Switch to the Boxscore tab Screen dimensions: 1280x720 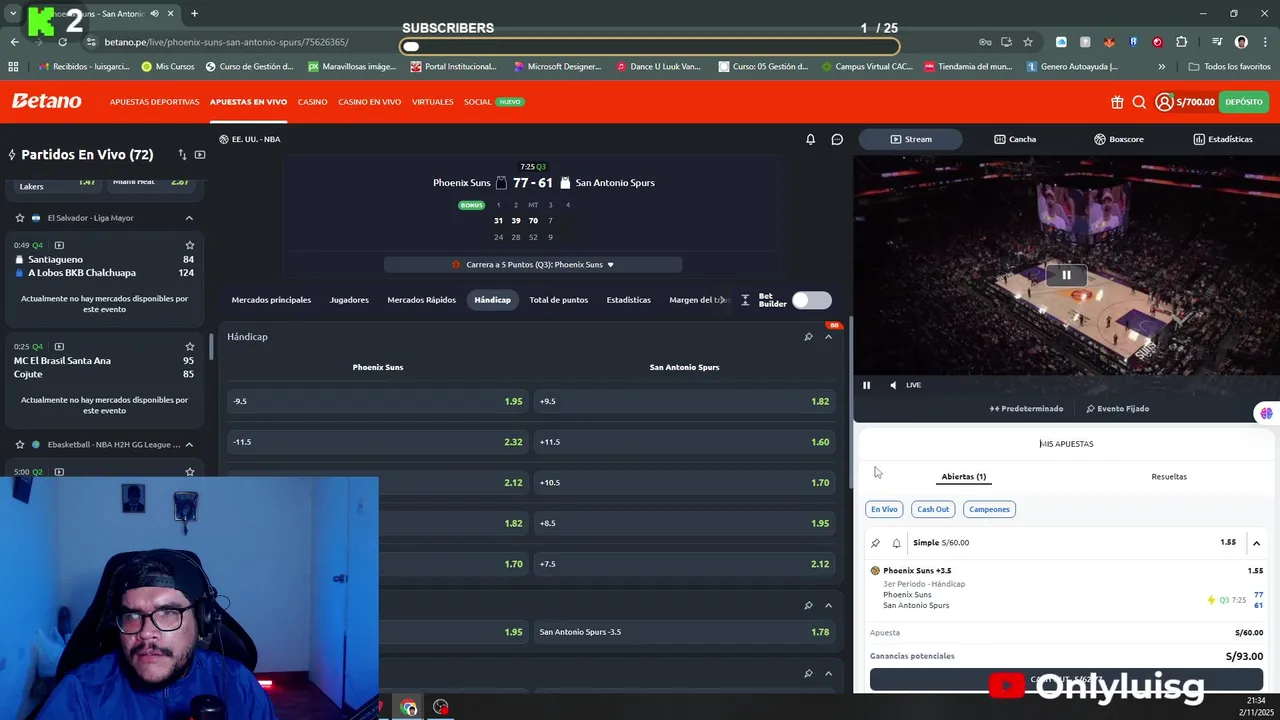tap(1118, 139)
